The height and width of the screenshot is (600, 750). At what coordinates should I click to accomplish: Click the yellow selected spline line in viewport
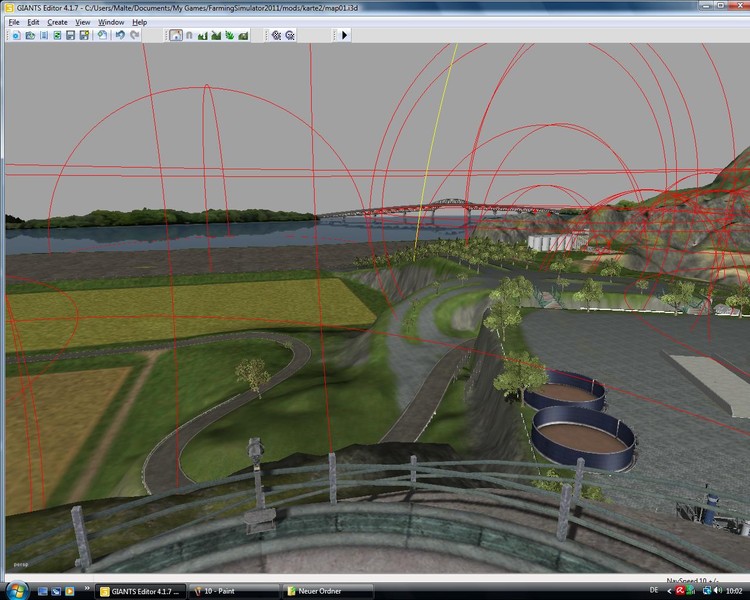(433, 153)
